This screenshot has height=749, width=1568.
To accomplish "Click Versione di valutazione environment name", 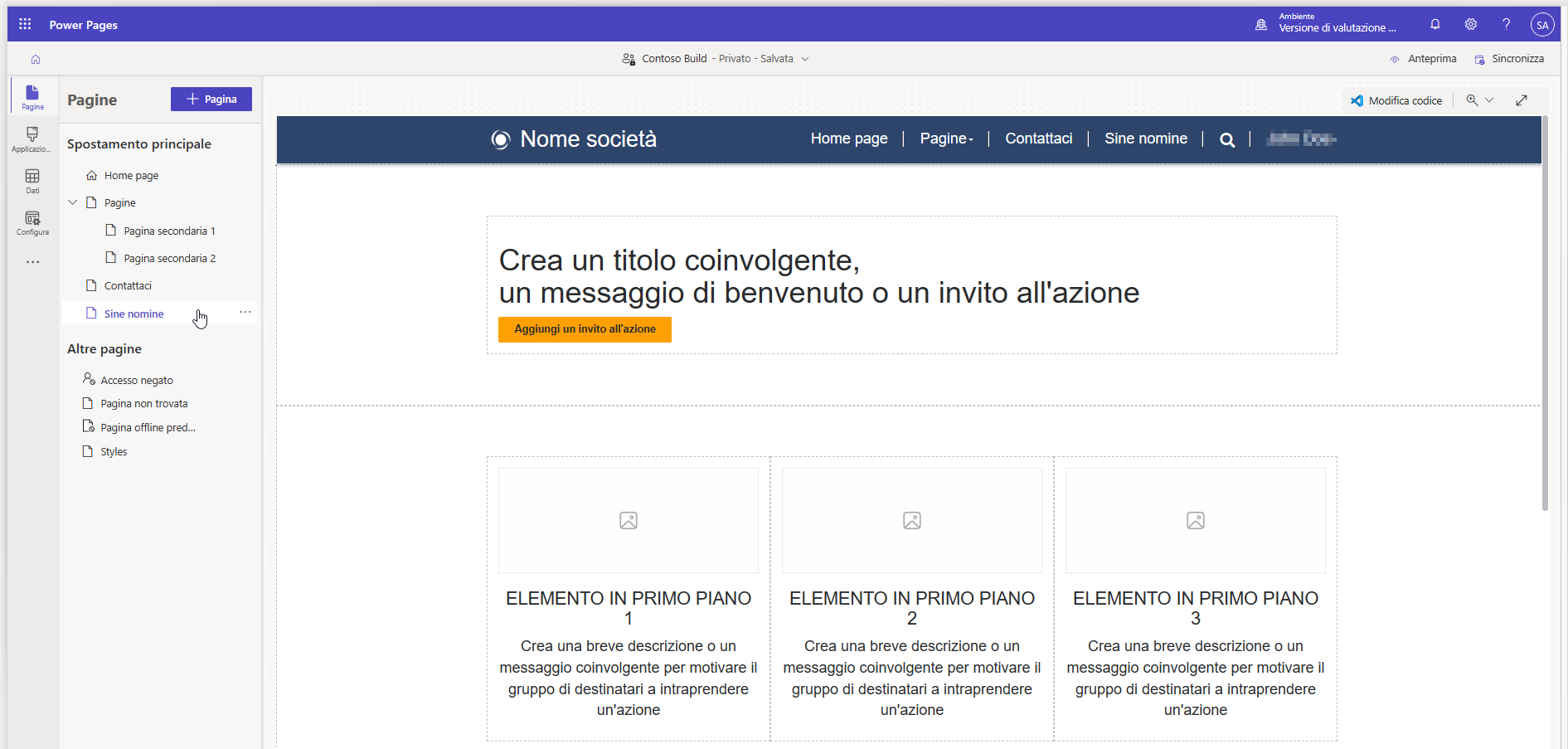I will pyautogui.click(x=1337, y=28).
